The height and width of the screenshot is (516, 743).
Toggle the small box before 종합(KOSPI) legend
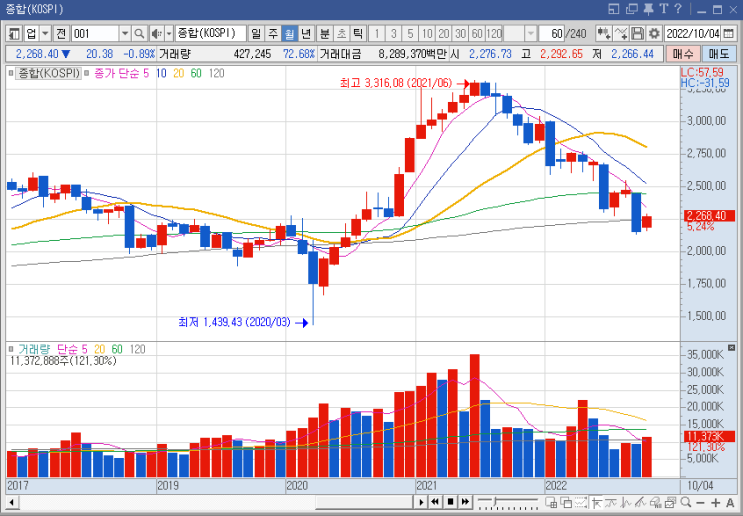click(11, 73)
